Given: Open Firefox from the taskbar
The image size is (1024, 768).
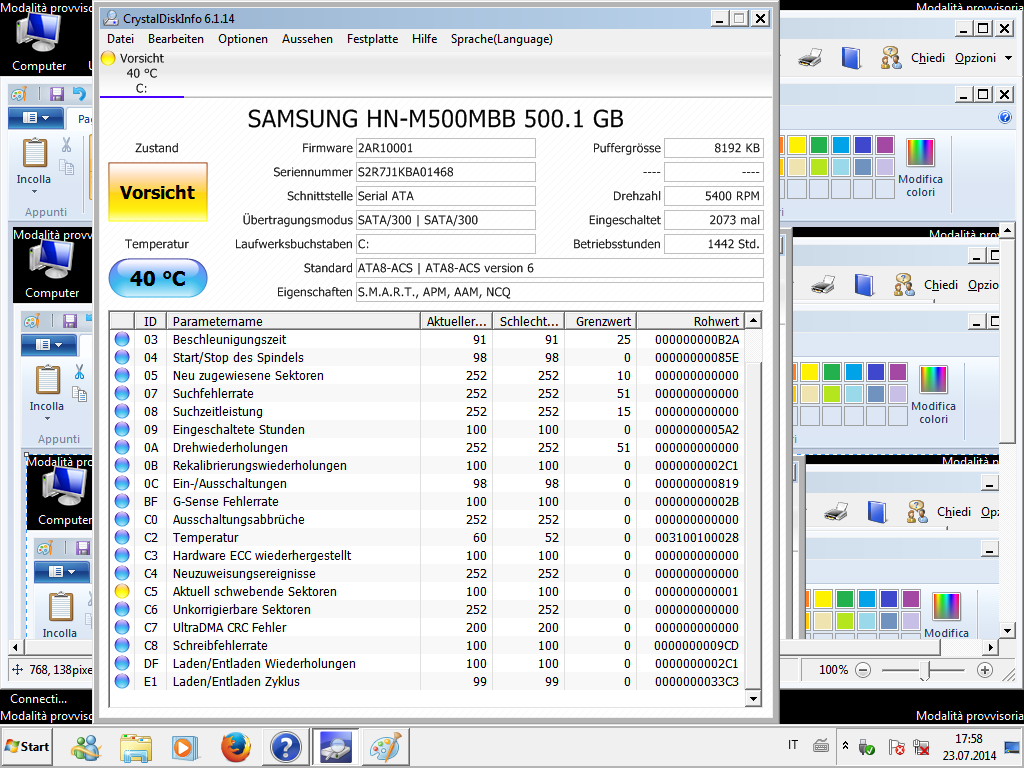Looking at the screenshot, I should coord(236,747).
